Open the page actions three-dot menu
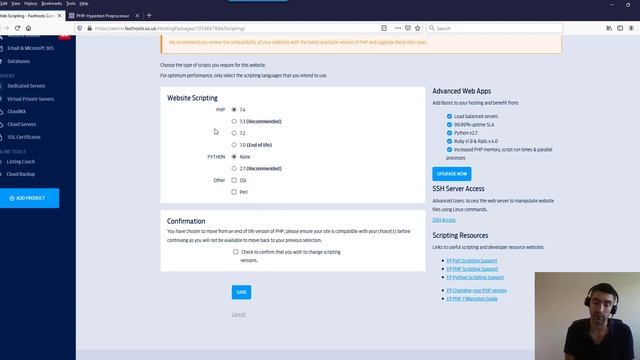 coord(398,28)
